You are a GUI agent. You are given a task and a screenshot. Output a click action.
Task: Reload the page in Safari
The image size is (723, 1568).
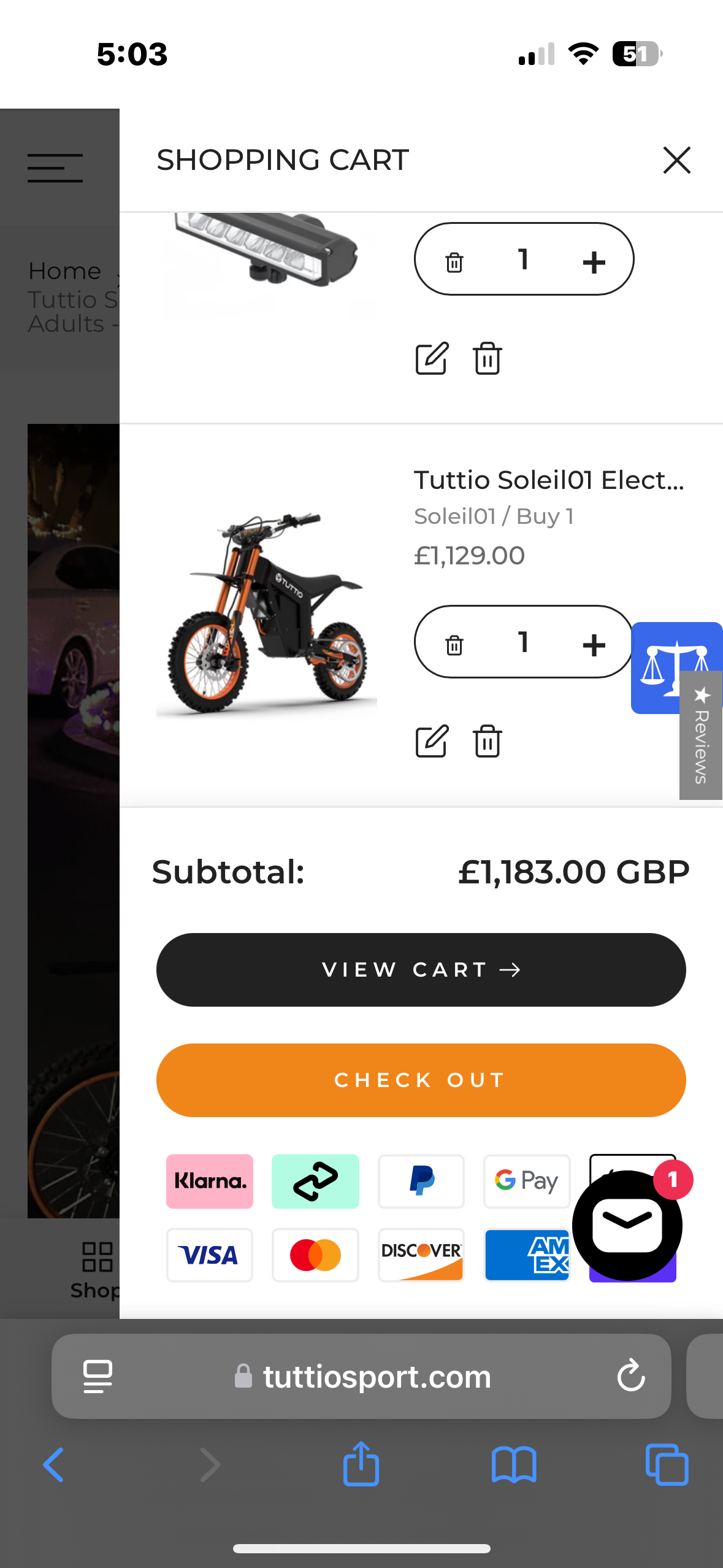(631, 1376)
